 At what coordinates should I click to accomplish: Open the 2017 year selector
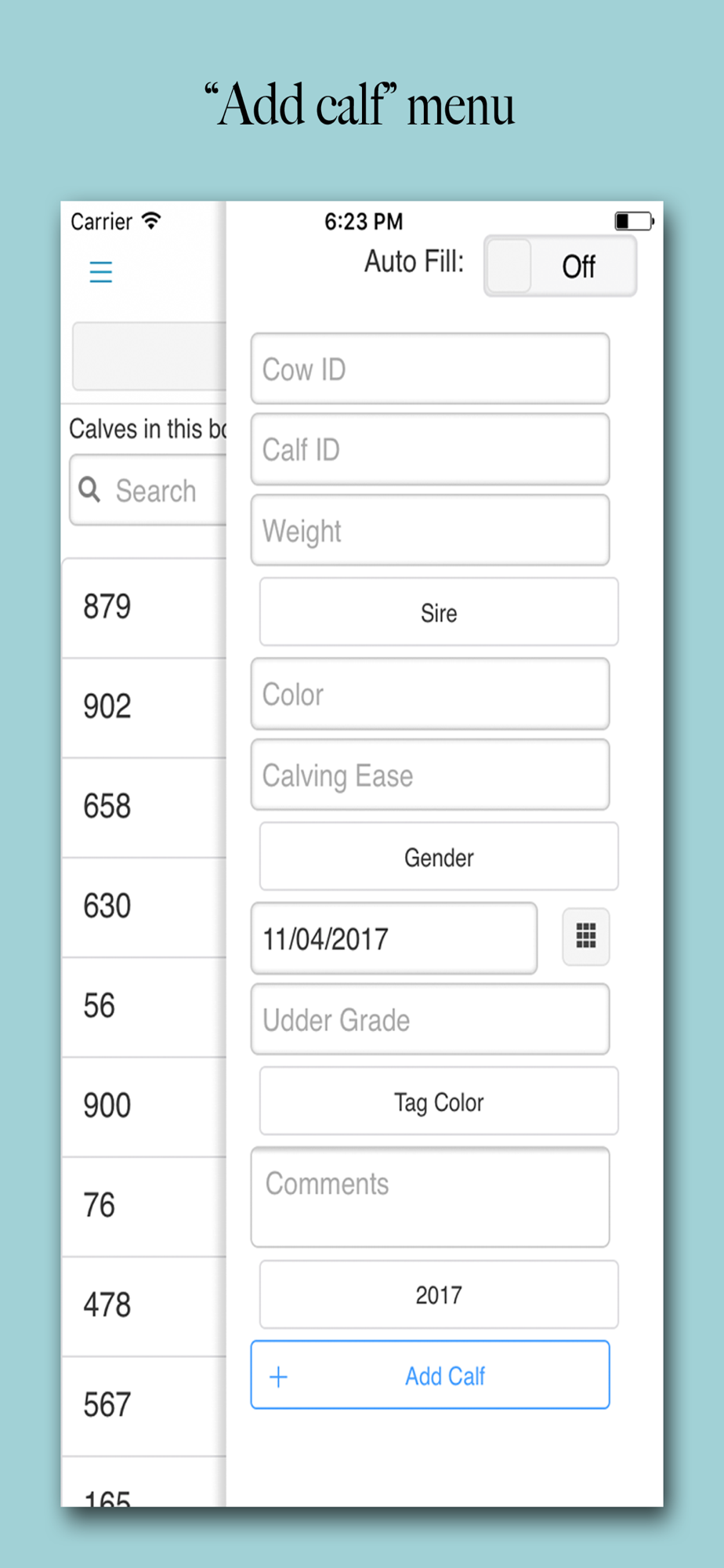click(x=439, y=1294)
